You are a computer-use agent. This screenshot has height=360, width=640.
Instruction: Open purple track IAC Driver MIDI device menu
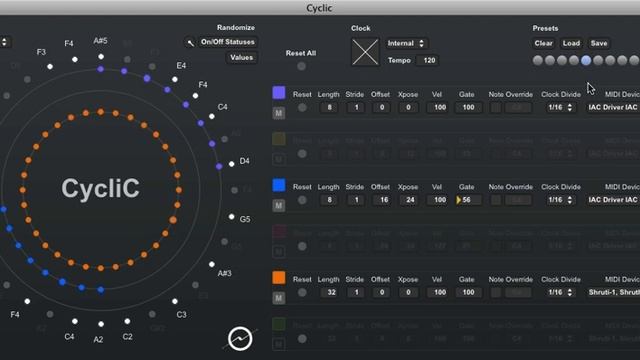tap(613, 108)
